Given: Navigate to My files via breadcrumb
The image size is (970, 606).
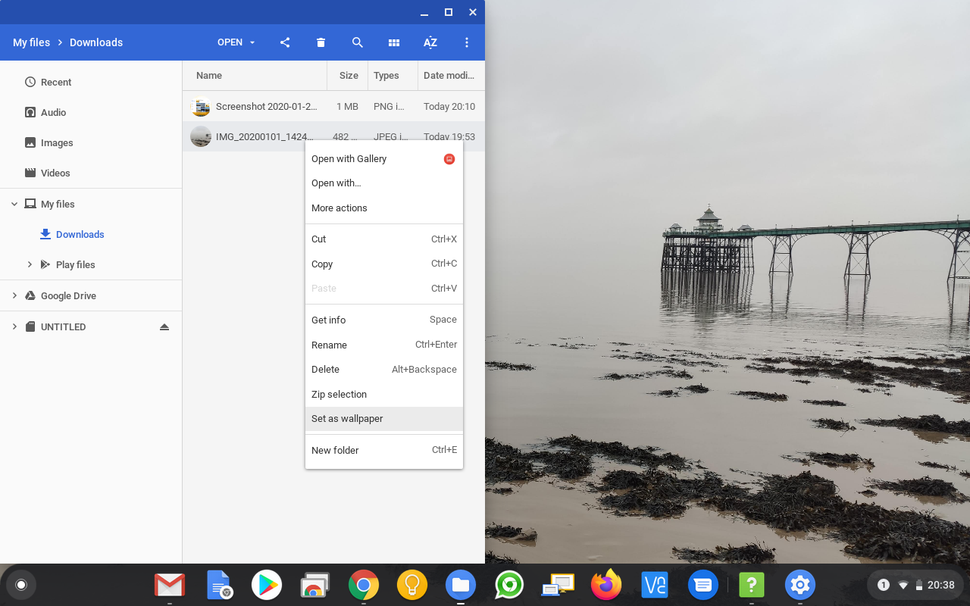Looking at the screenshot, I should (31, 42).
